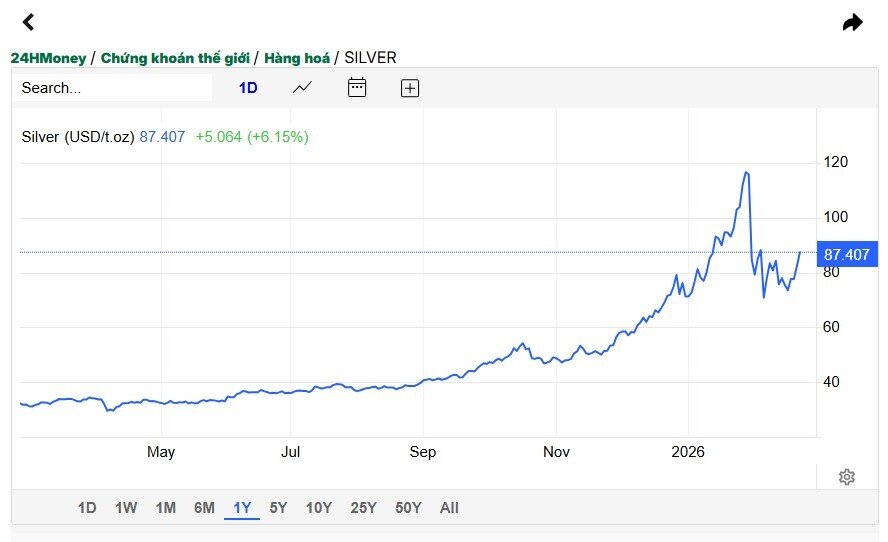This screenshot has height=542, width=888.
Task: Open the chart type line icon
Action: 302,88
